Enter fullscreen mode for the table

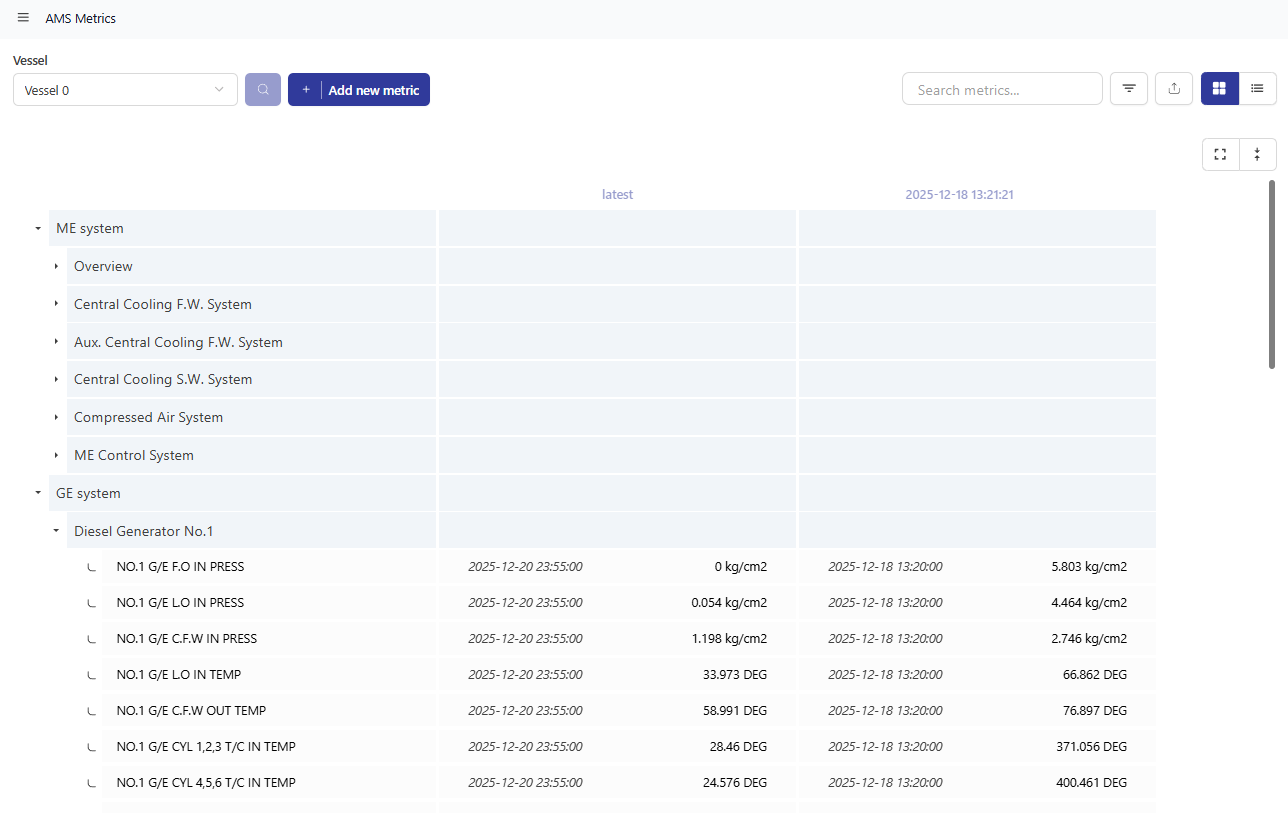point(1220,154)
